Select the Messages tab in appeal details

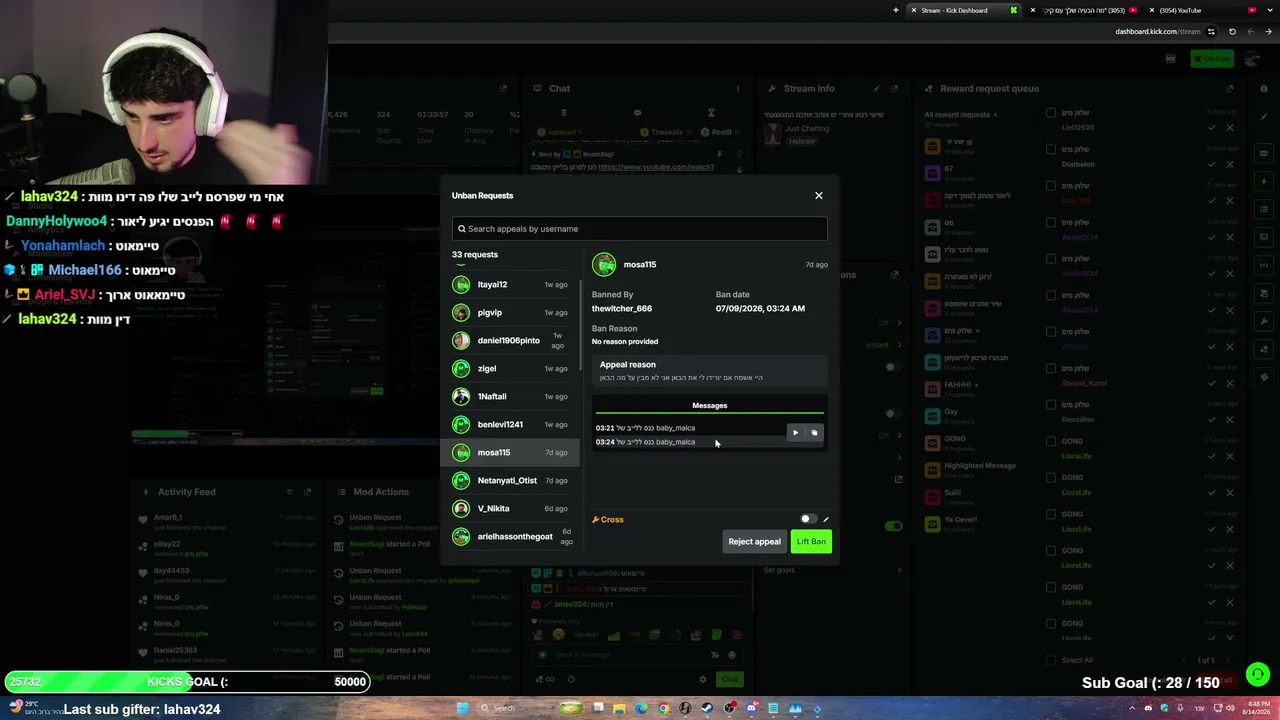[710, 406]
